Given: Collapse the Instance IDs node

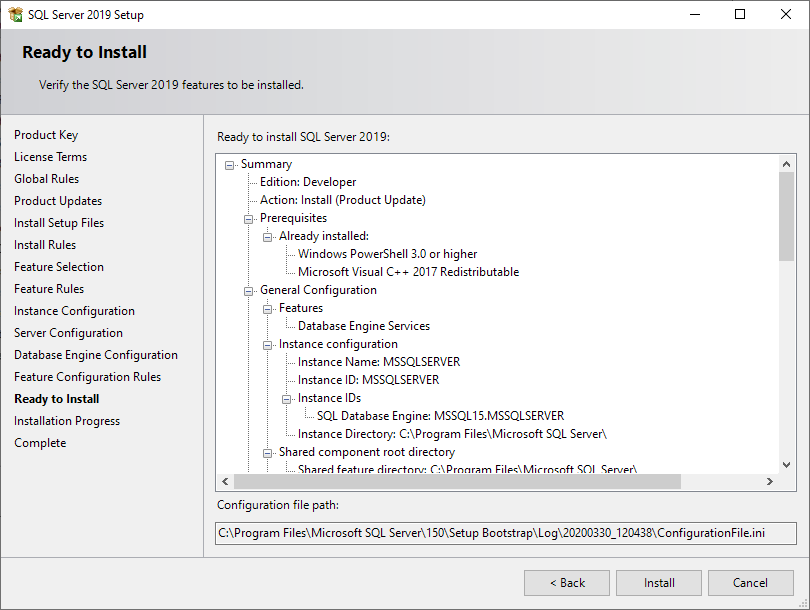Looking at the screenshot, I should tap(287, 399).
